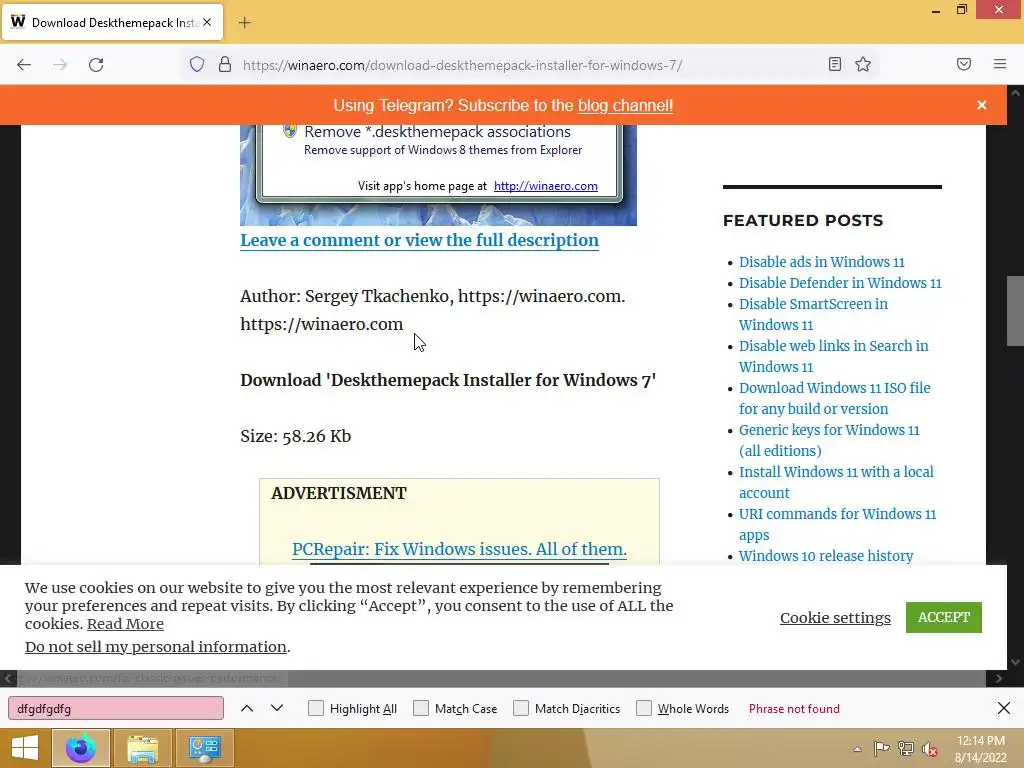Click the taskbar clock
This screenshot has width=1024, height=768.
tap(980, 749)
